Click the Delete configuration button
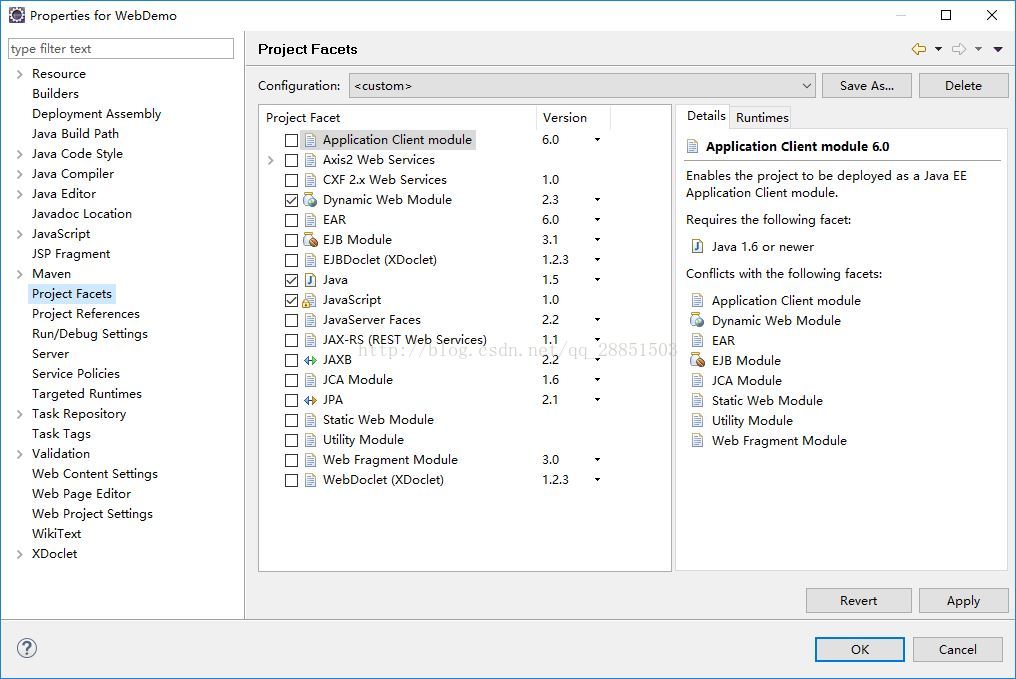1016x679 pixels. point(963,86)
